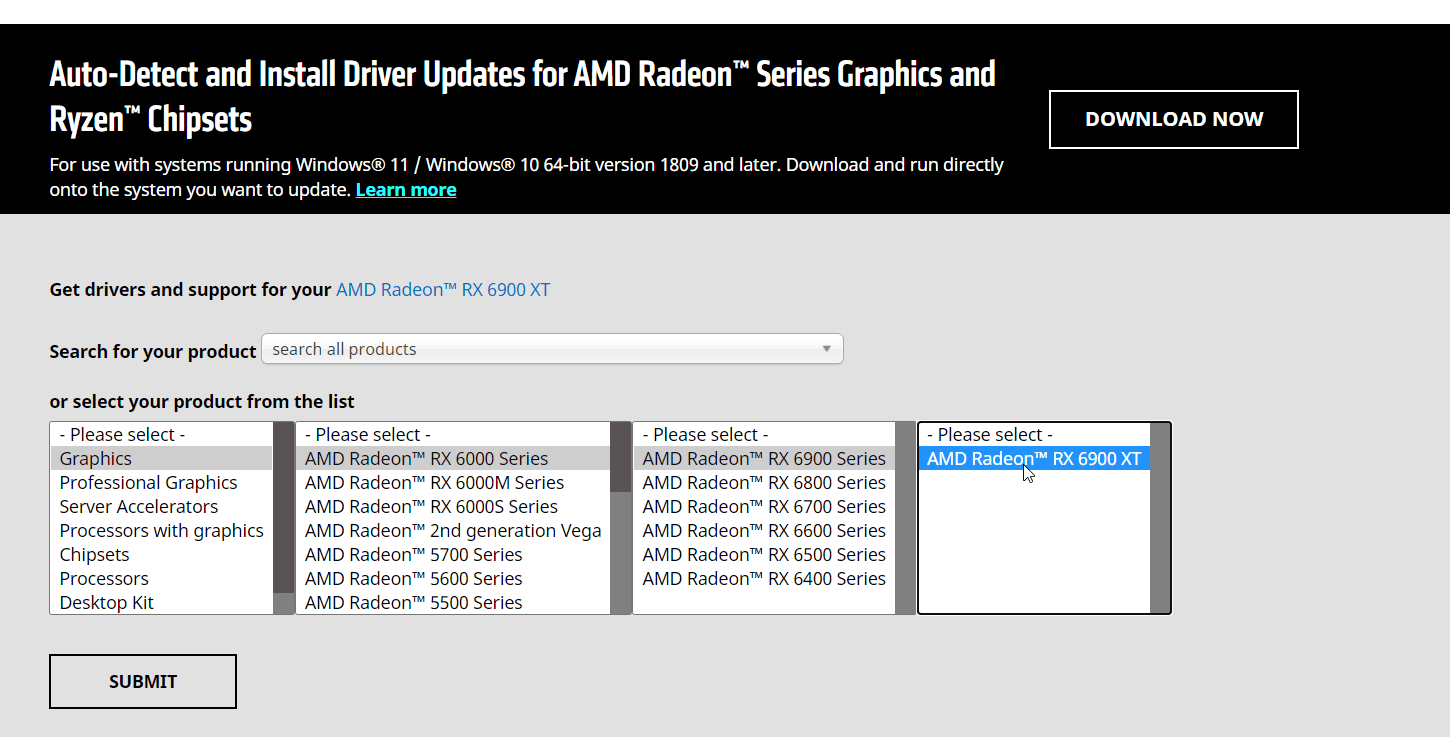
Task: Click the scrollbar of the first product list
Action: point(283,516)
